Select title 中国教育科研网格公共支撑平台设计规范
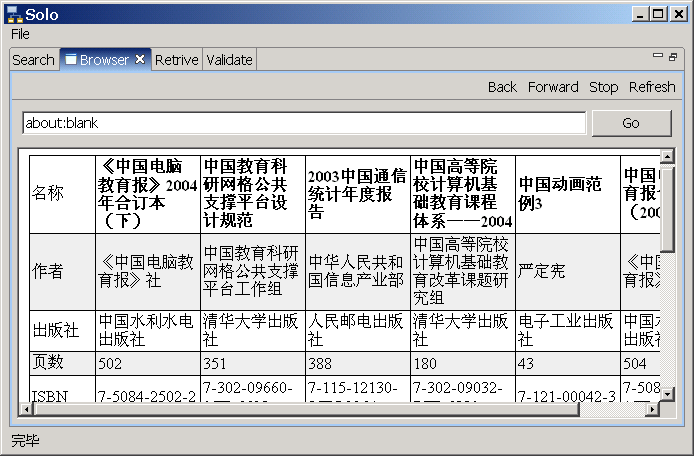Viewport: 694px width, 456px height. tap(253, 194)
